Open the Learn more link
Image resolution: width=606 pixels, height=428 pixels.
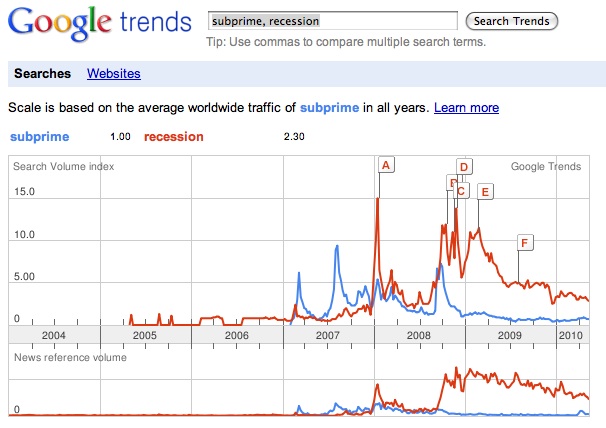click(x=466, y=108)
